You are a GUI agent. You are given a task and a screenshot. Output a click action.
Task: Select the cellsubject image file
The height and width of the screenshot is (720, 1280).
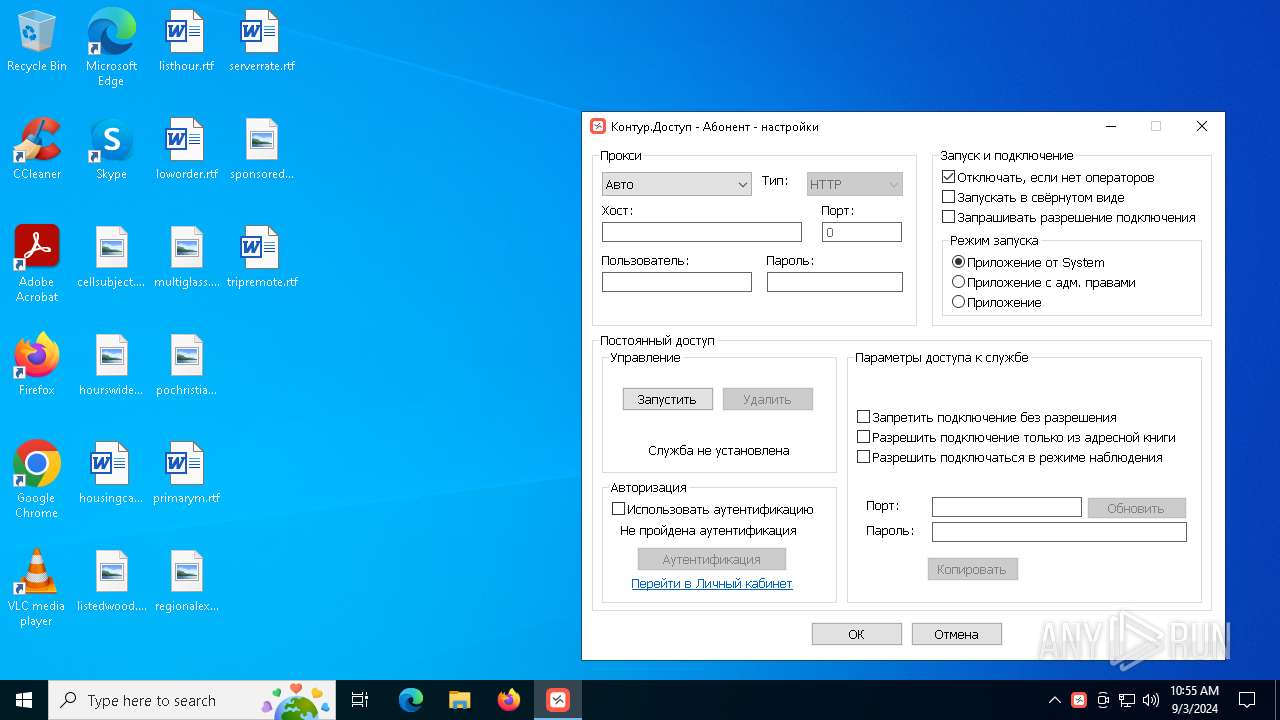(111, 258)
